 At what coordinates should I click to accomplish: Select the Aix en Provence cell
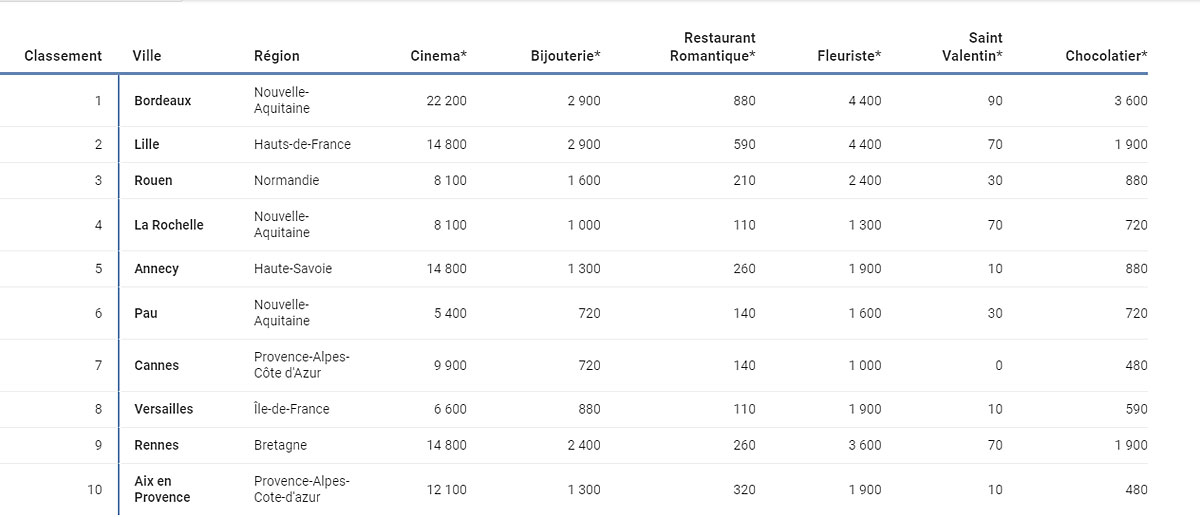click(x=162, y=489)
